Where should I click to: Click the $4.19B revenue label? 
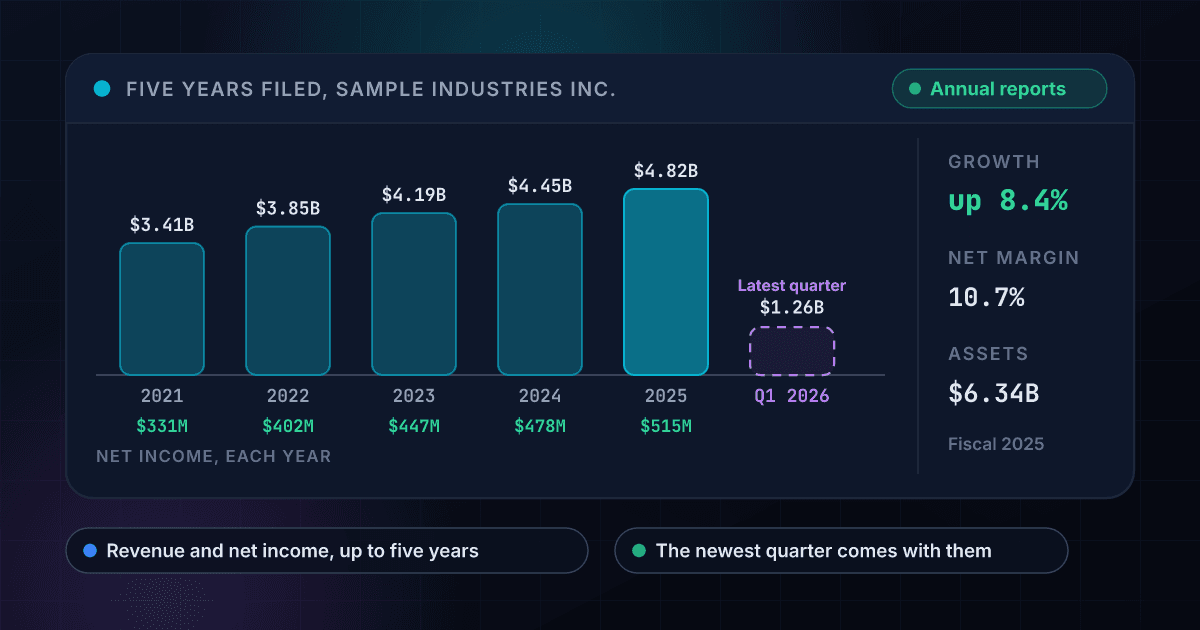[414, 195]
